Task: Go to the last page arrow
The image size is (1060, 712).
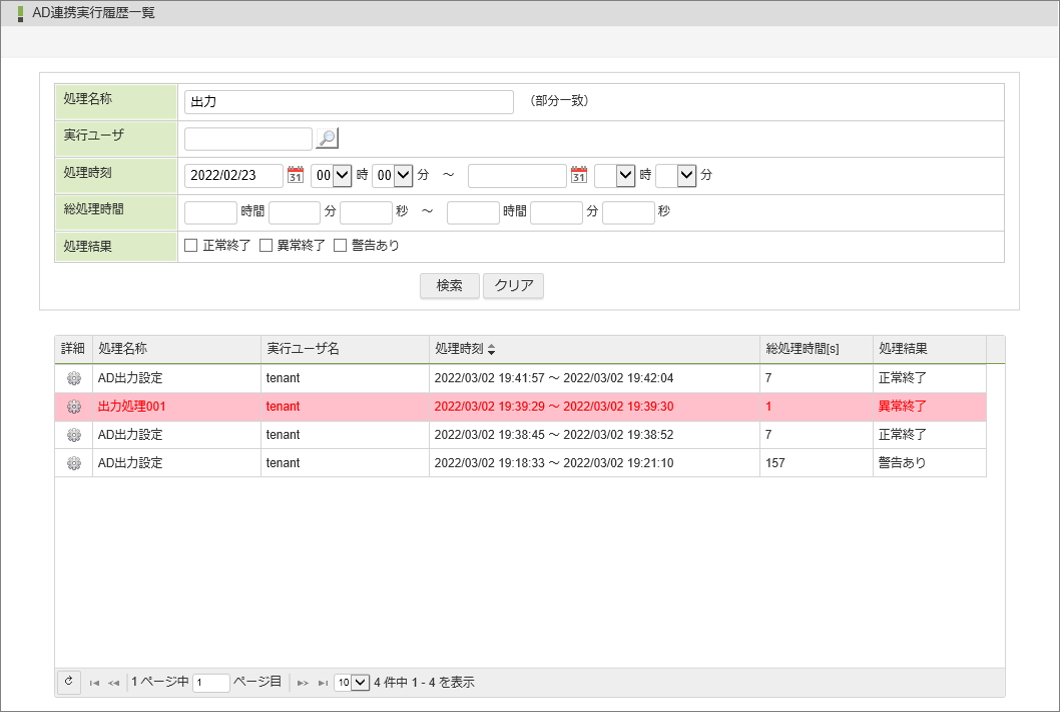Action: click(x=323, y=683)
